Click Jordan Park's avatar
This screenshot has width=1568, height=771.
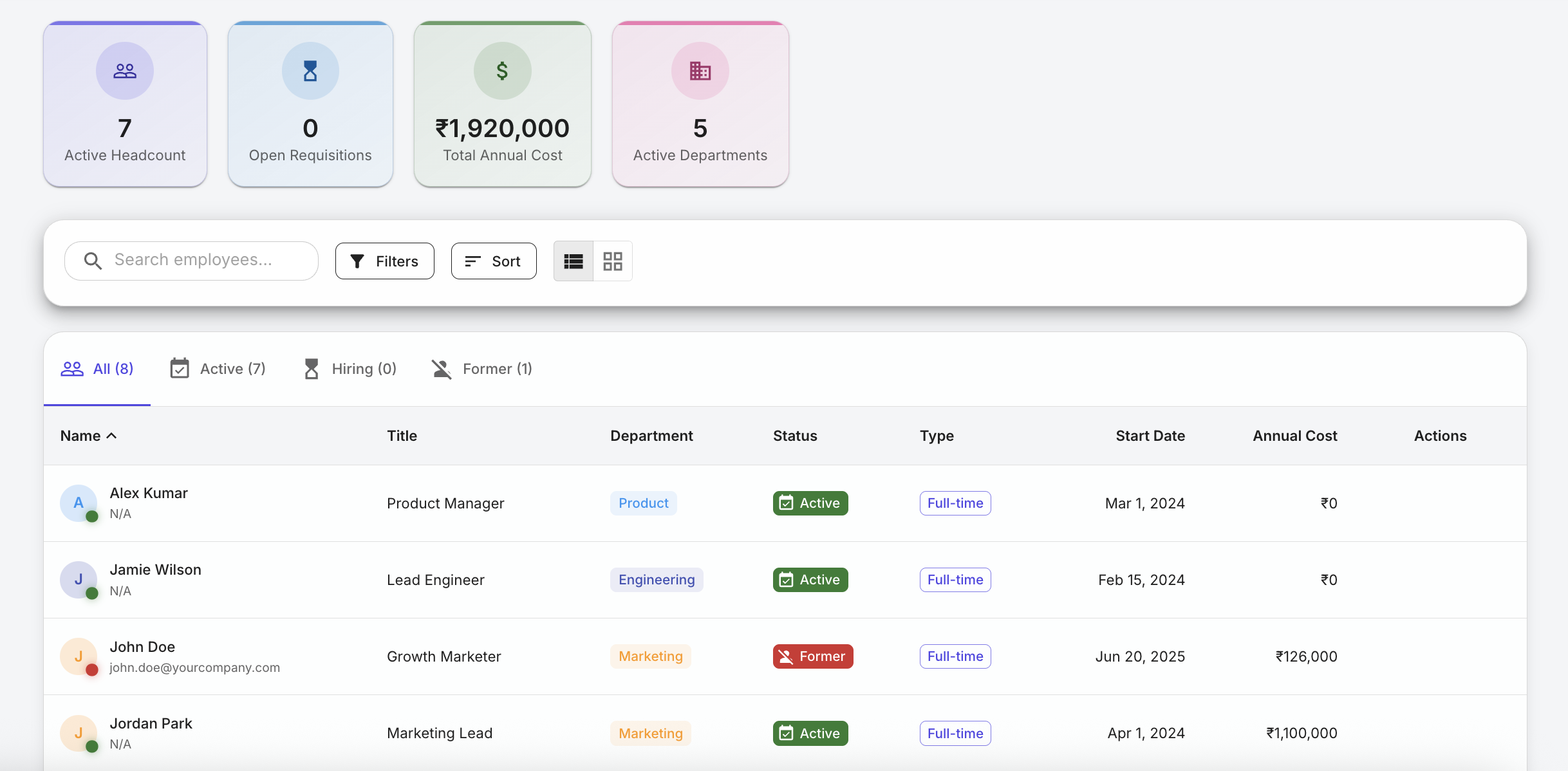click(x=79, y=733)
